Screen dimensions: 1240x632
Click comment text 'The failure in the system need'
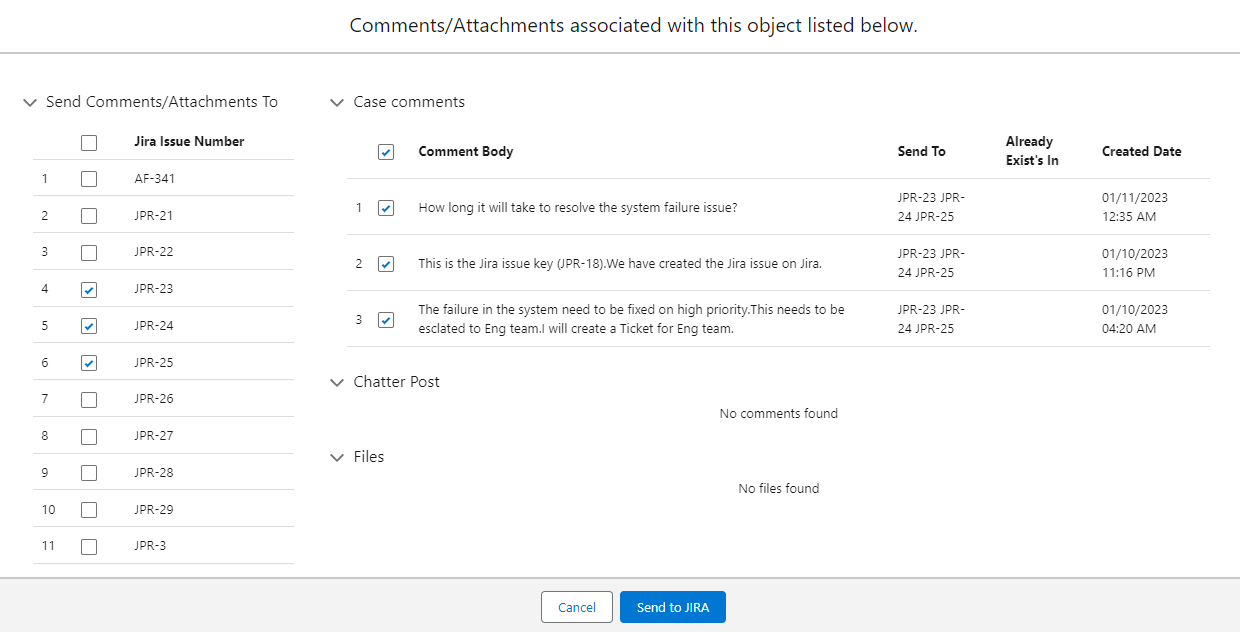632,319
